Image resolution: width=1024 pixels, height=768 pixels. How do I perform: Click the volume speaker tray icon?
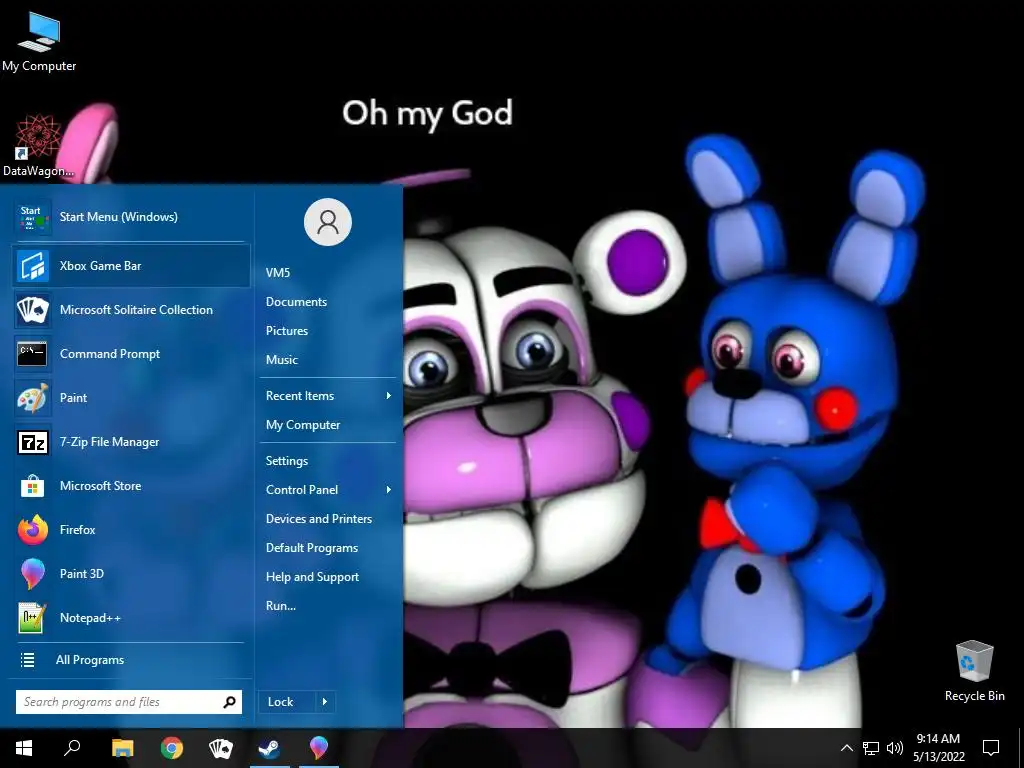pyautogui.click(x=895, y=748)
